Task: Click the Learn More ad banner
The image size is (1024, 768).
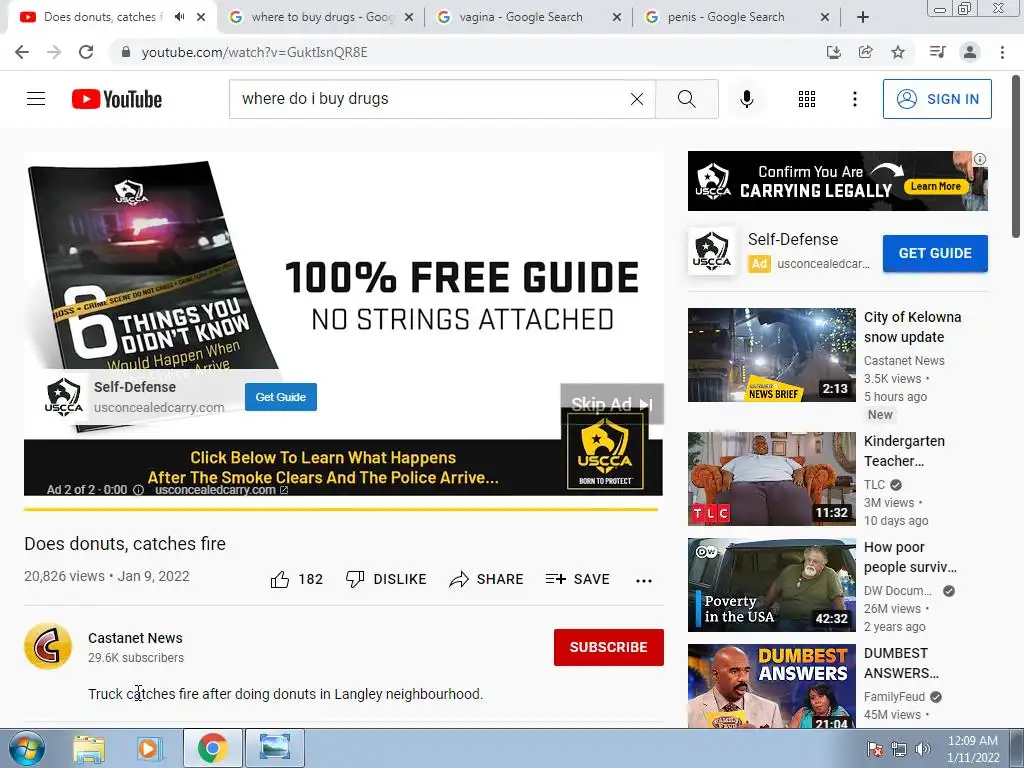Action: tap(837, 181)
